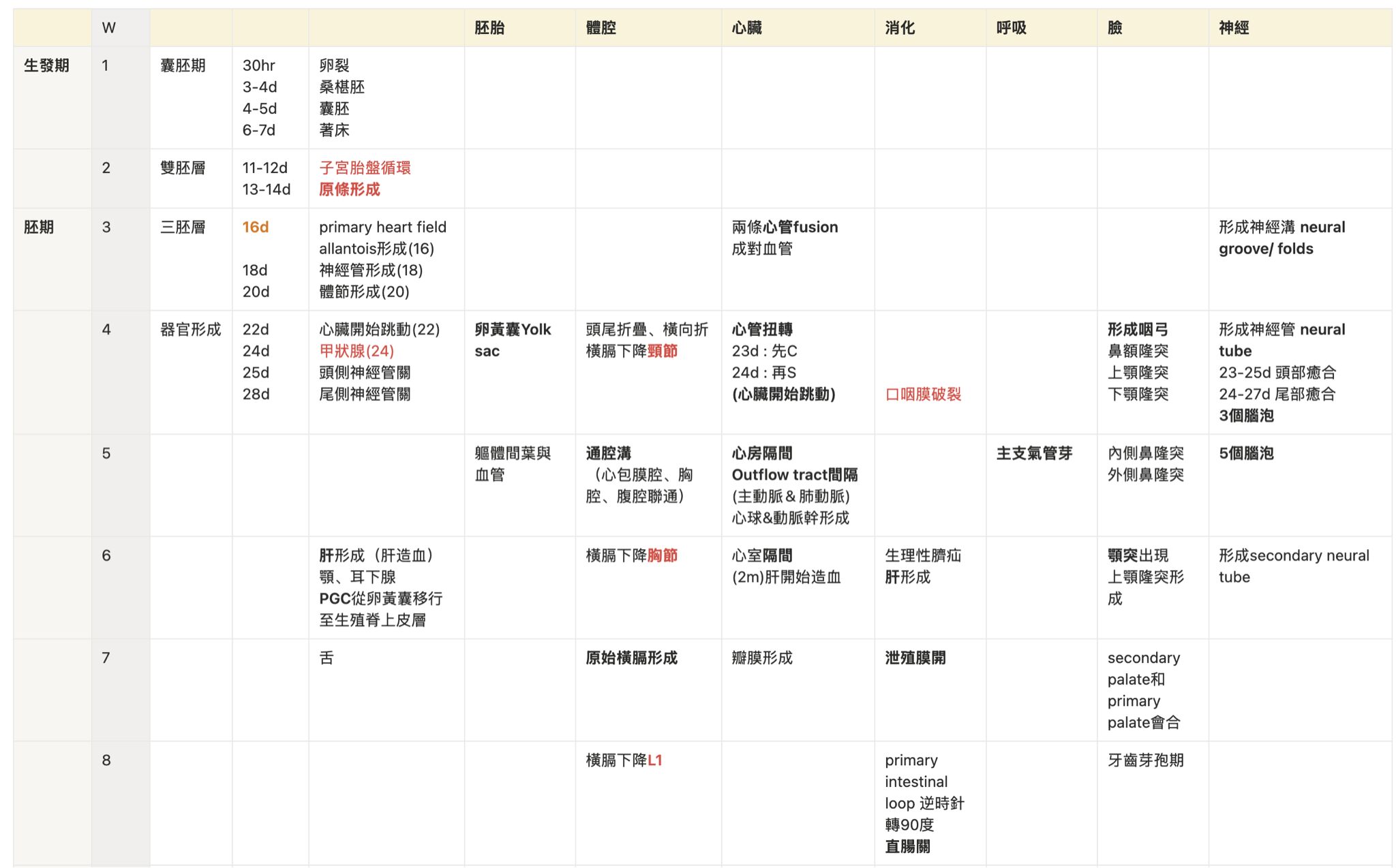The height and width of the screenshot is (868, 1396).
Task: Select the 原始橫膈形成 cell
Action: 631,657
